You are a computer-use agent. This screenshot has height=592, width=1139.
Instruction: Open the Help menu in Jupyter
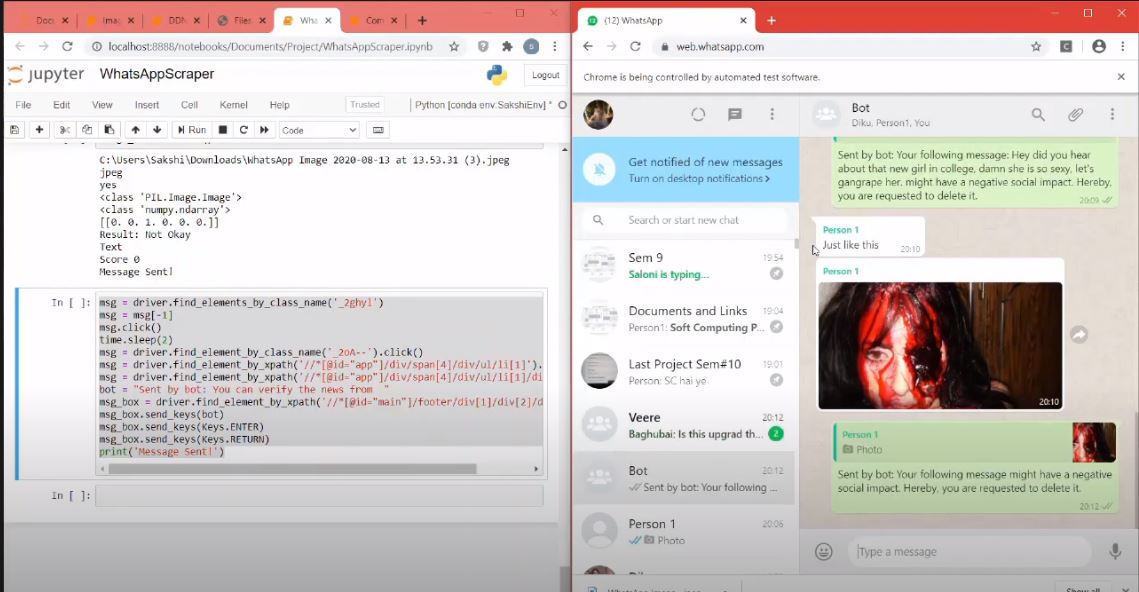[280, 105]
